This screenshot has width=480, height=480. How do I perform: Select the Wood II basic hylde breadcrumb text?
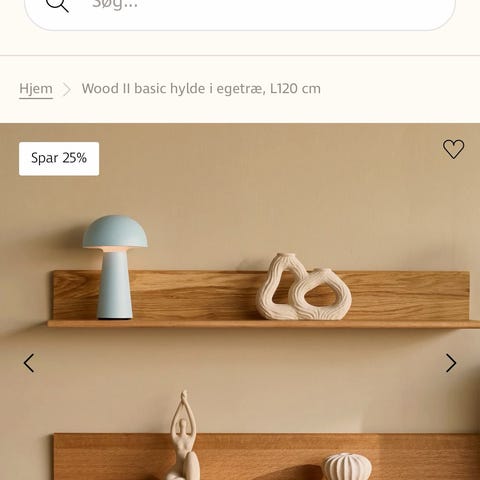pos(201,89)
